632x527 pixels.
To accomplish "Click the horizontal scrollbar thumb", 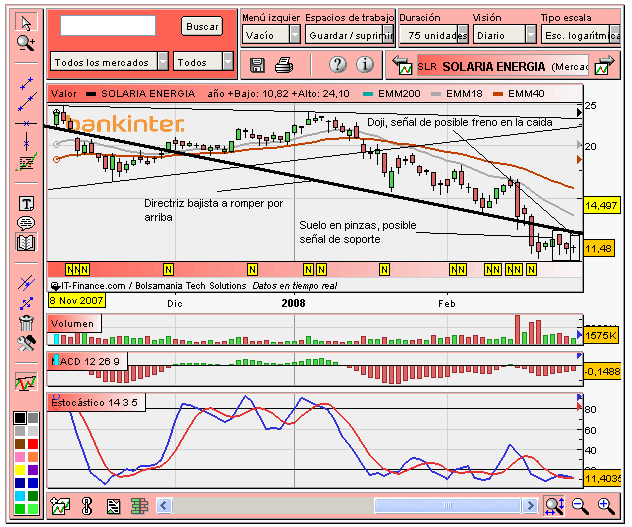I will [x=447, y=505].
